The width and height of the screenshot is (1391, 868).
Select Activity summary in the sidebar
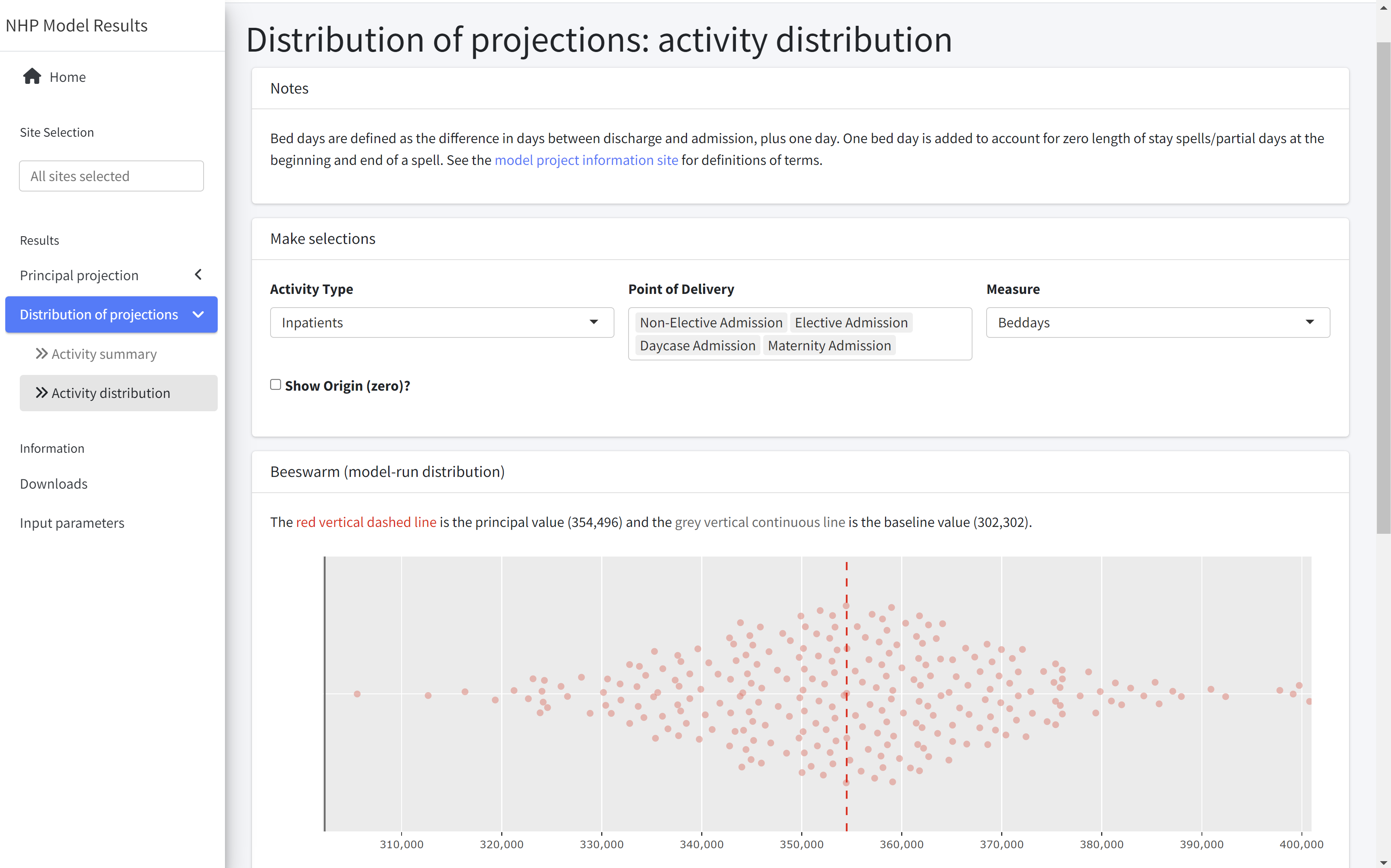tap(103, 354)
